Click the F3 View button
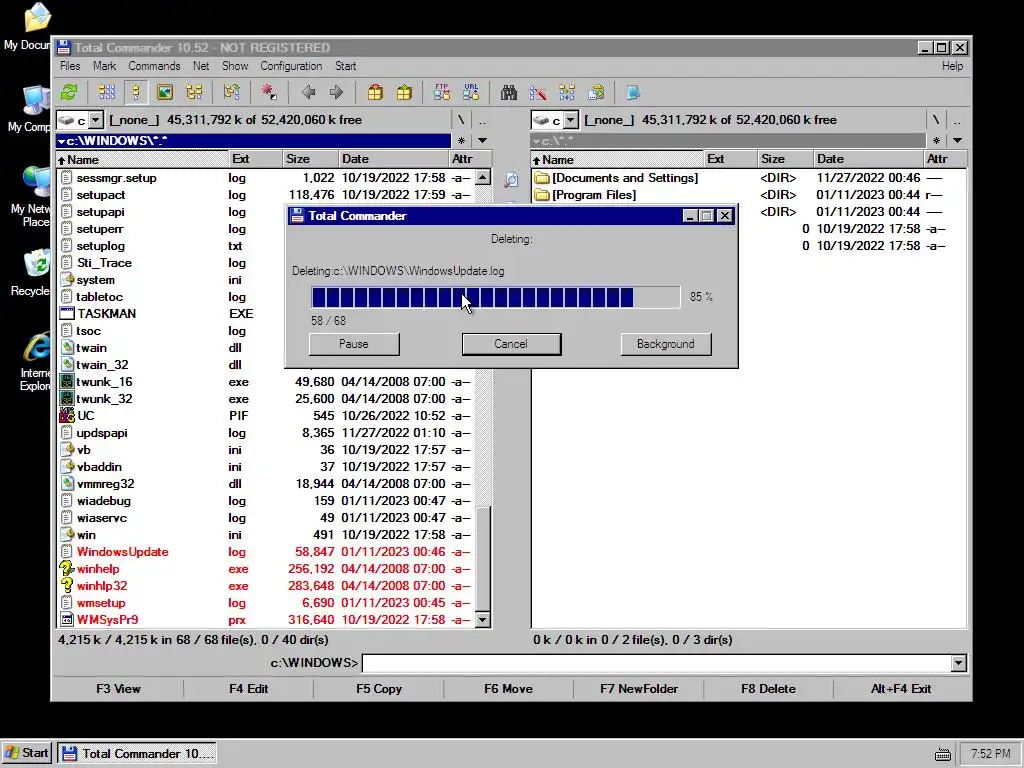Screen dimensions: 1024x768 118,689
